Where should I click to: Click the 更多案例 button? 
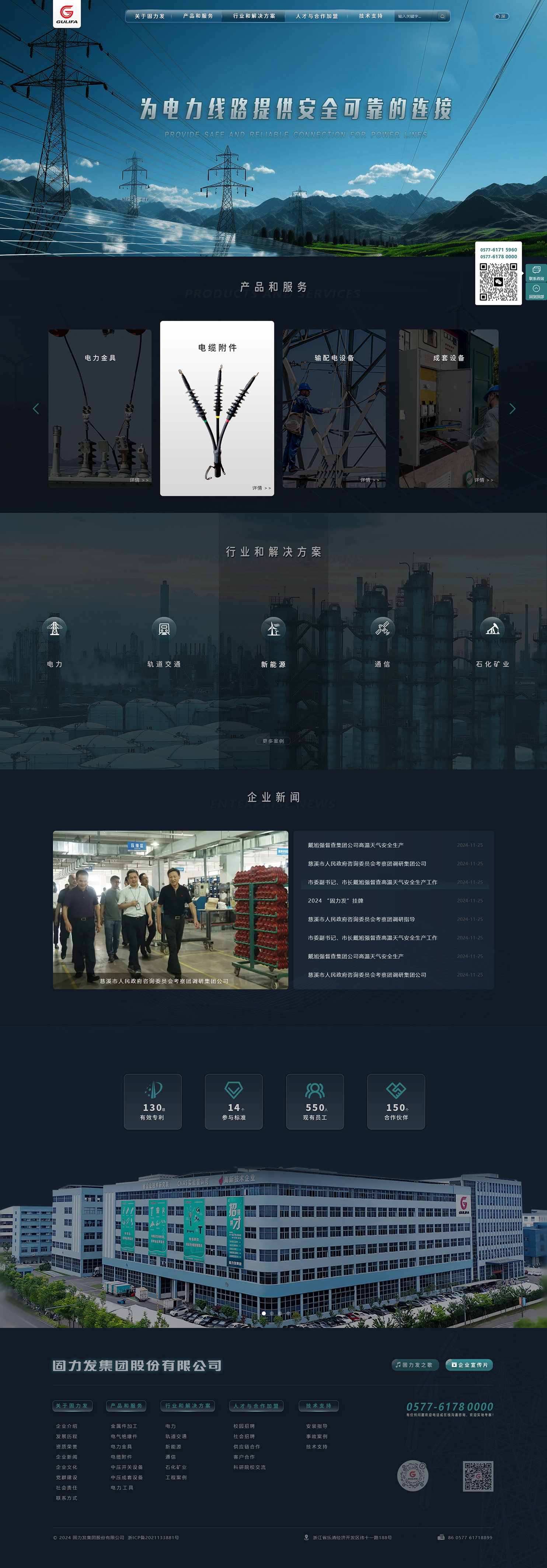(273, 741)
